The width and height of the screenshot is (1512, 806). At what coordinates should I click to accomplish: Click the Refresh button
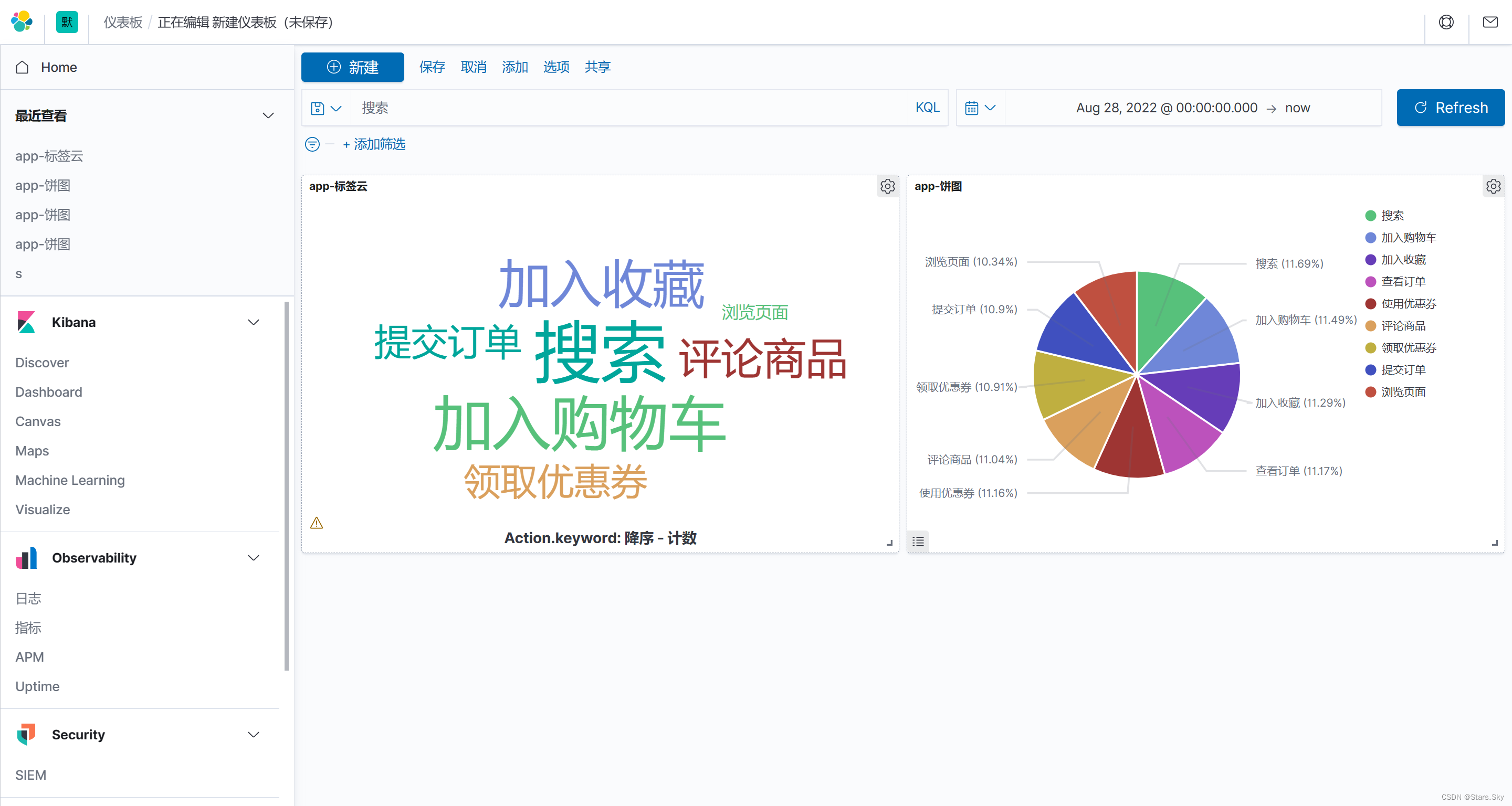(1450, 108)
